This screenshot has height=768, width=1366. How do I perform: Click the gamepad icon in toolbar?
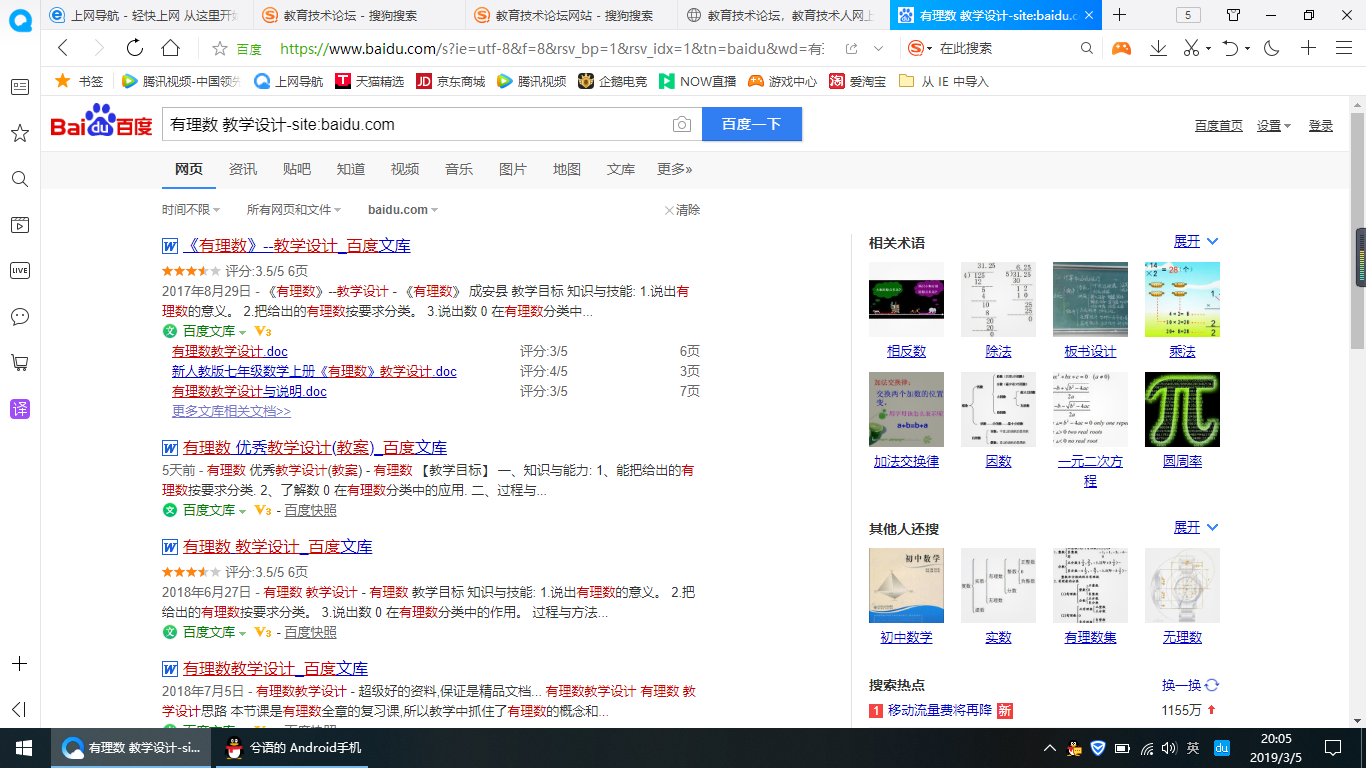pos(1122,48)
